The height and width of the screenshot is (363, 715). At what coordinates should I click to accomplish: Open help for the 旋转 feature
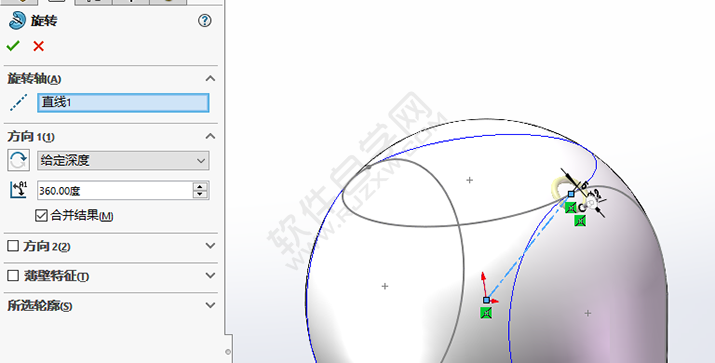[x=204, y=21]
